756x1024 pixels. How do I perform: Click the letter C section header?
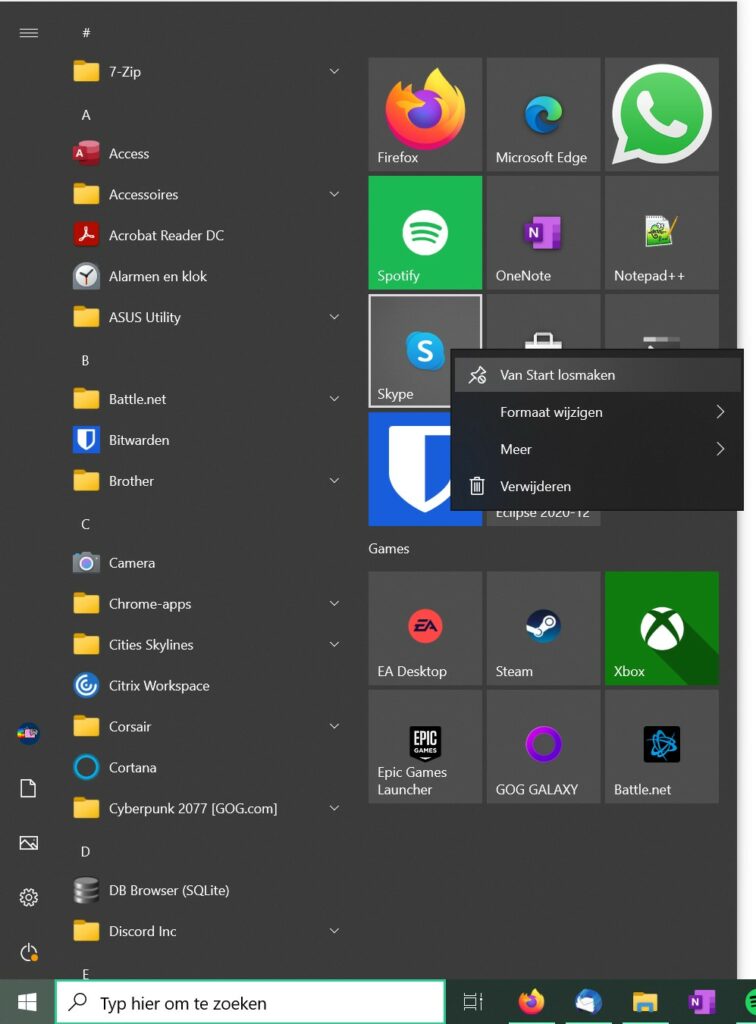click(x=86, y=524)
